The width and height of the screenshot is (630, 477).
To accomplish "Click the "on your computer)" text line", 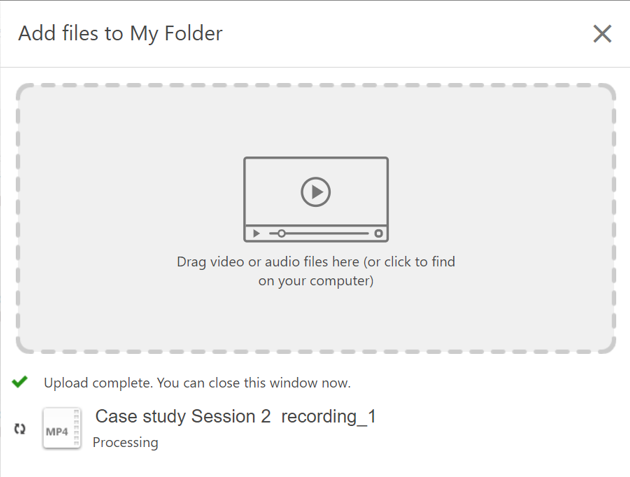I will (316, 281).
